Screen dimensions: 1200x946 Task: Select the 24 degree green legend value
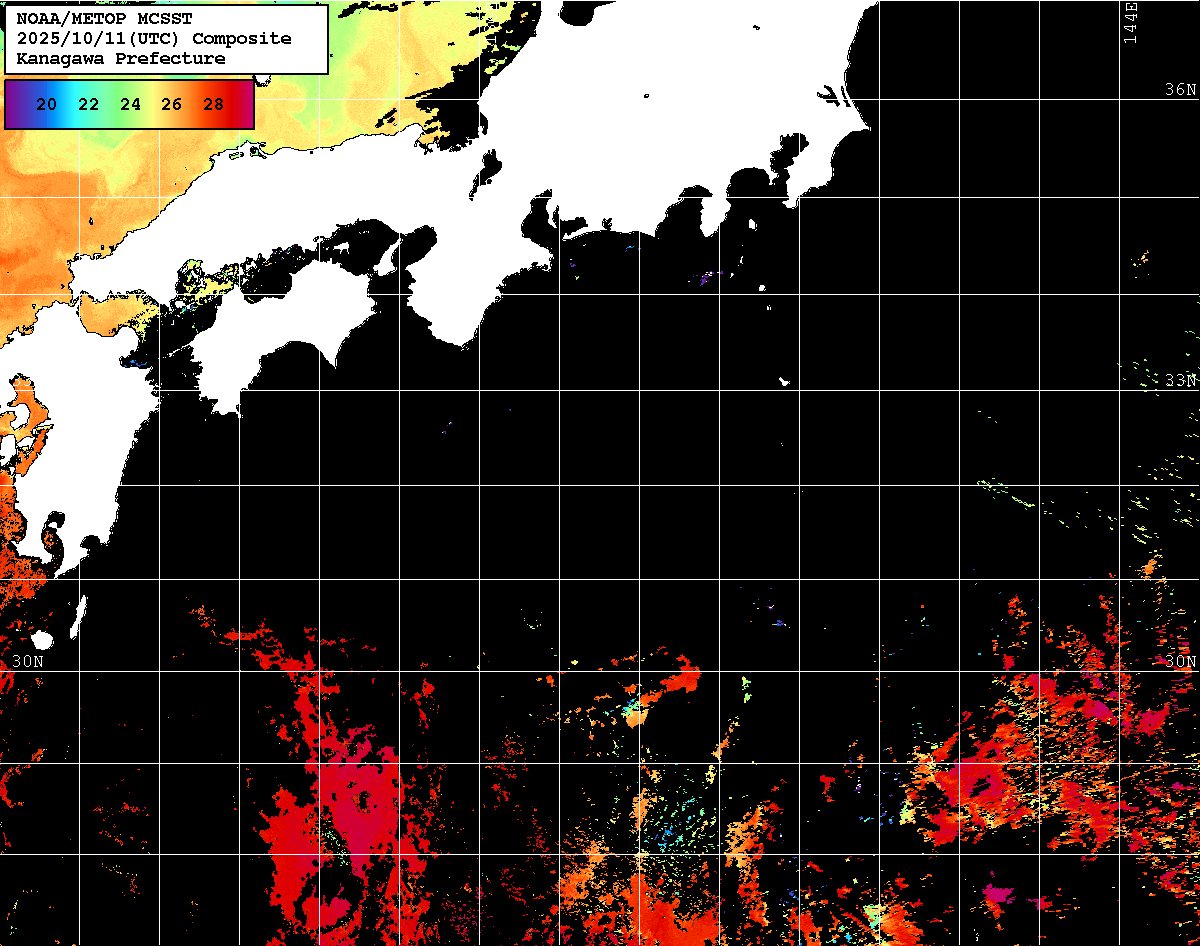[x=130, y=104]
